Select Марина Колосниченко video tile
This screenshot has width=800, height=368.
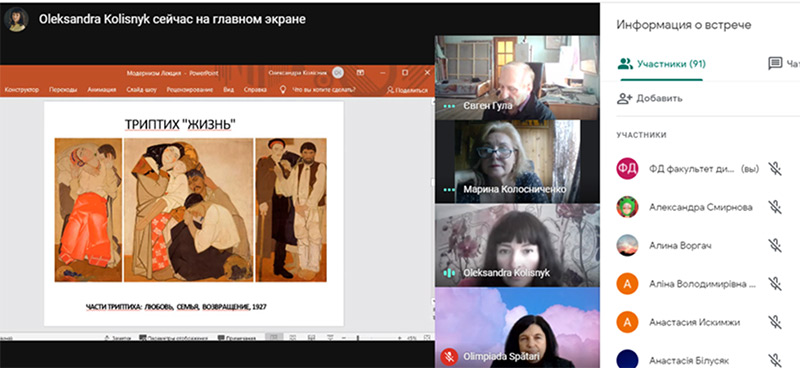[x=517, y=161]
